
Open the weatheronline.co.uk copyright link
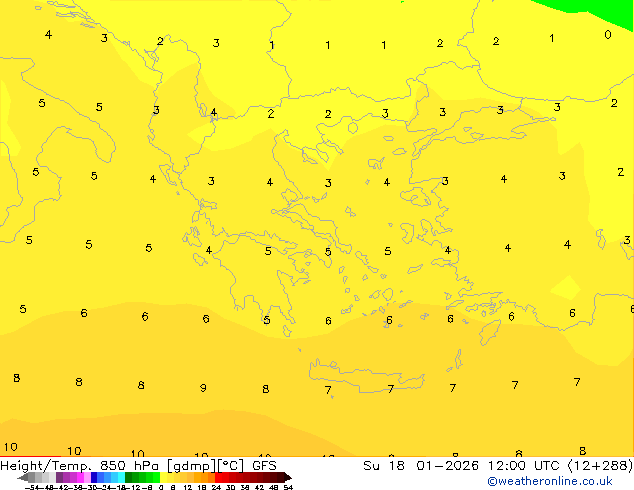point(550,481)
